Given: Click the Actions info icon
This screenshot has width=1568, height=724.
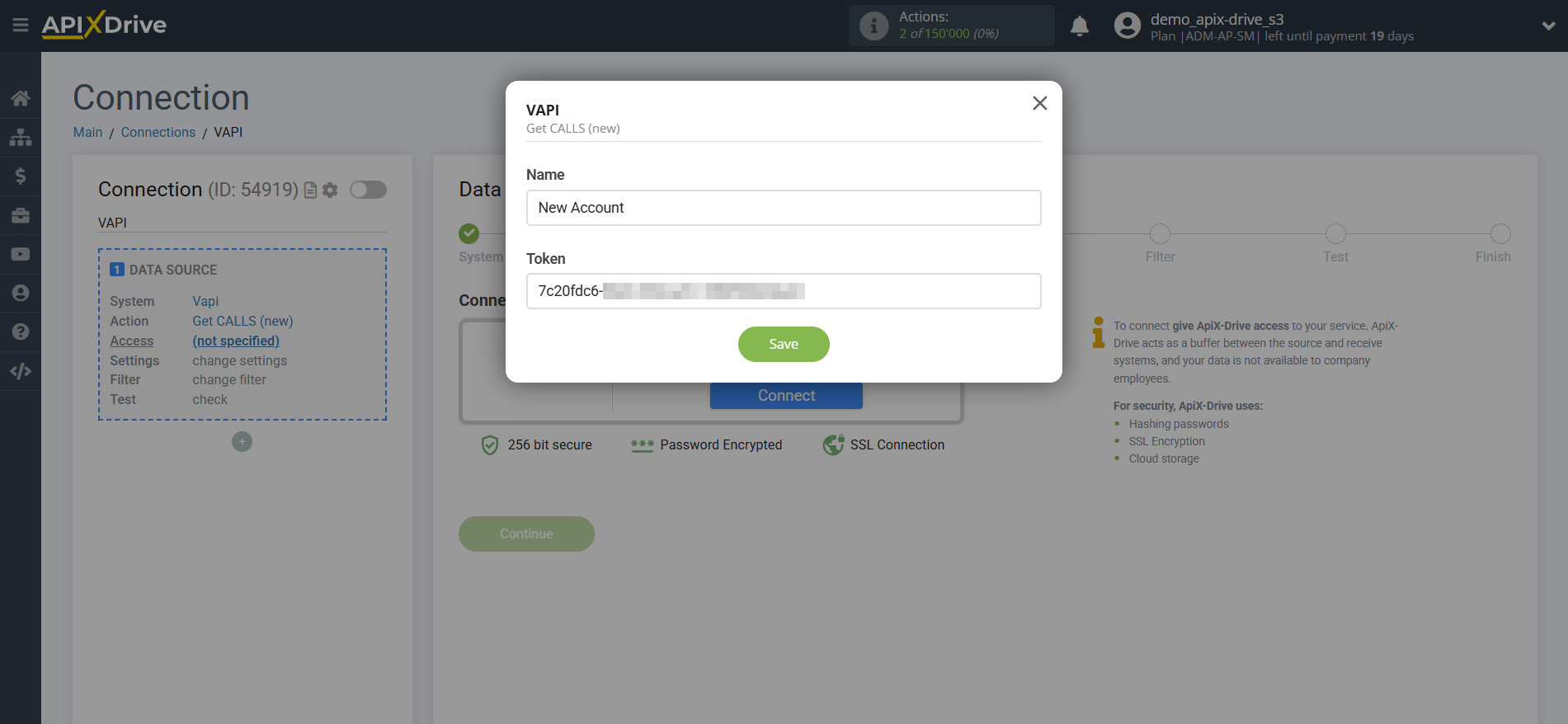Looking at the screenshot, I should pos(873,26).
